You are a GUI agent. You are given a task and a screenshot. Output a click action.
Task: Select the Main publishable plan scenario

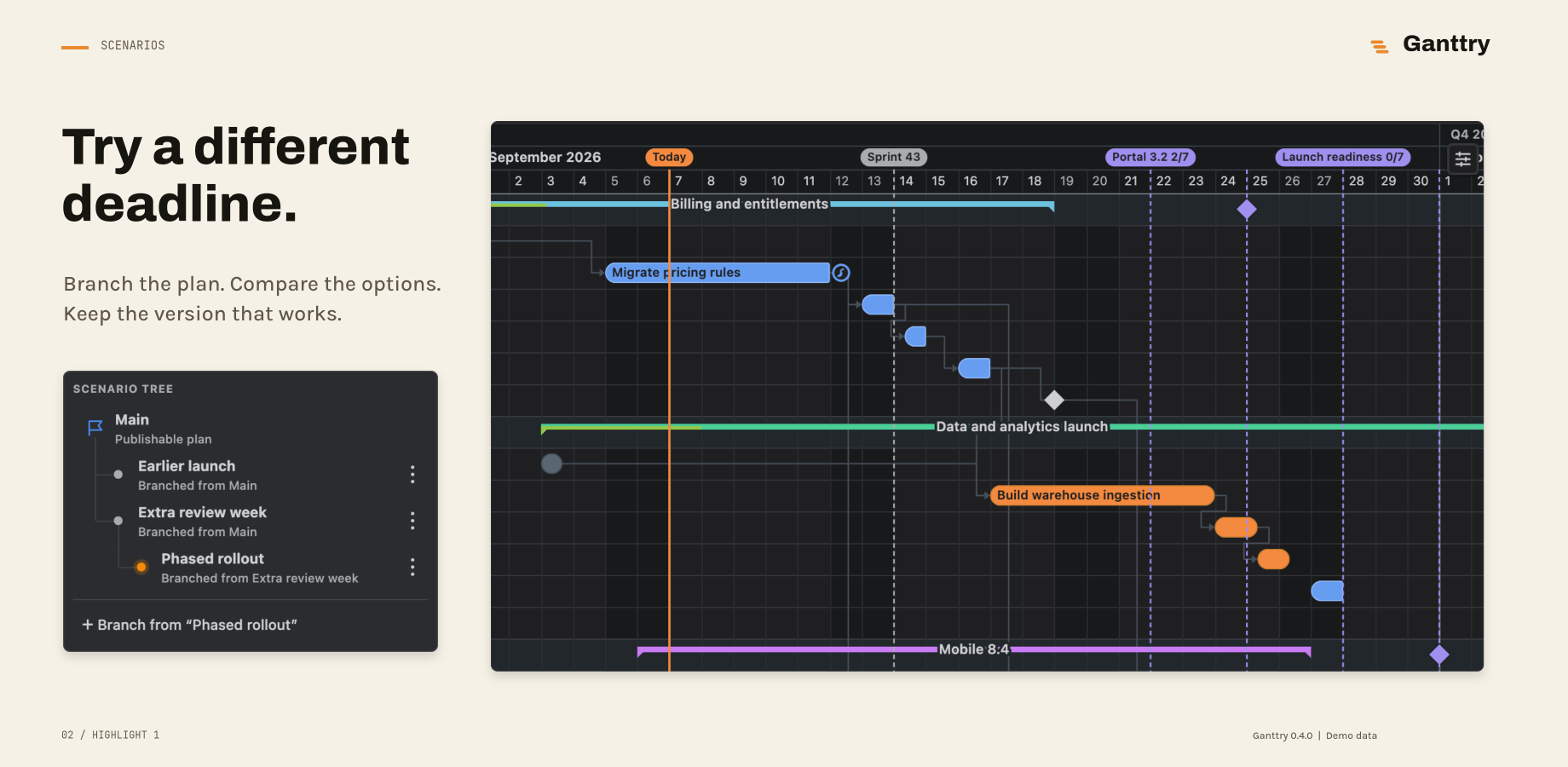[164, 429]
